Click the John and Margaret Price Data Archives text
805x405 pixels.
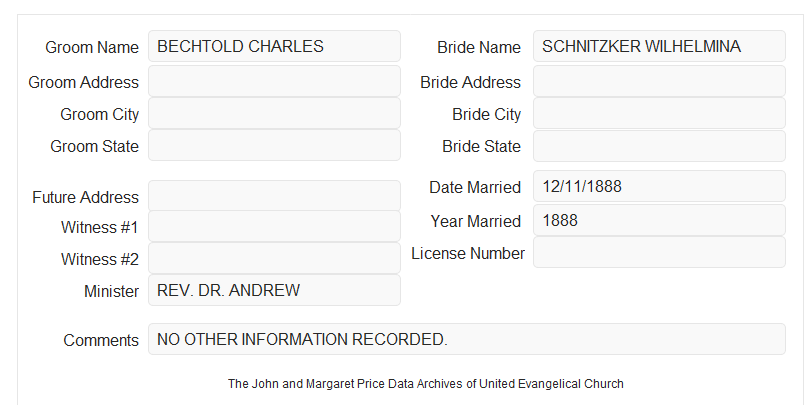pos(426,383)
